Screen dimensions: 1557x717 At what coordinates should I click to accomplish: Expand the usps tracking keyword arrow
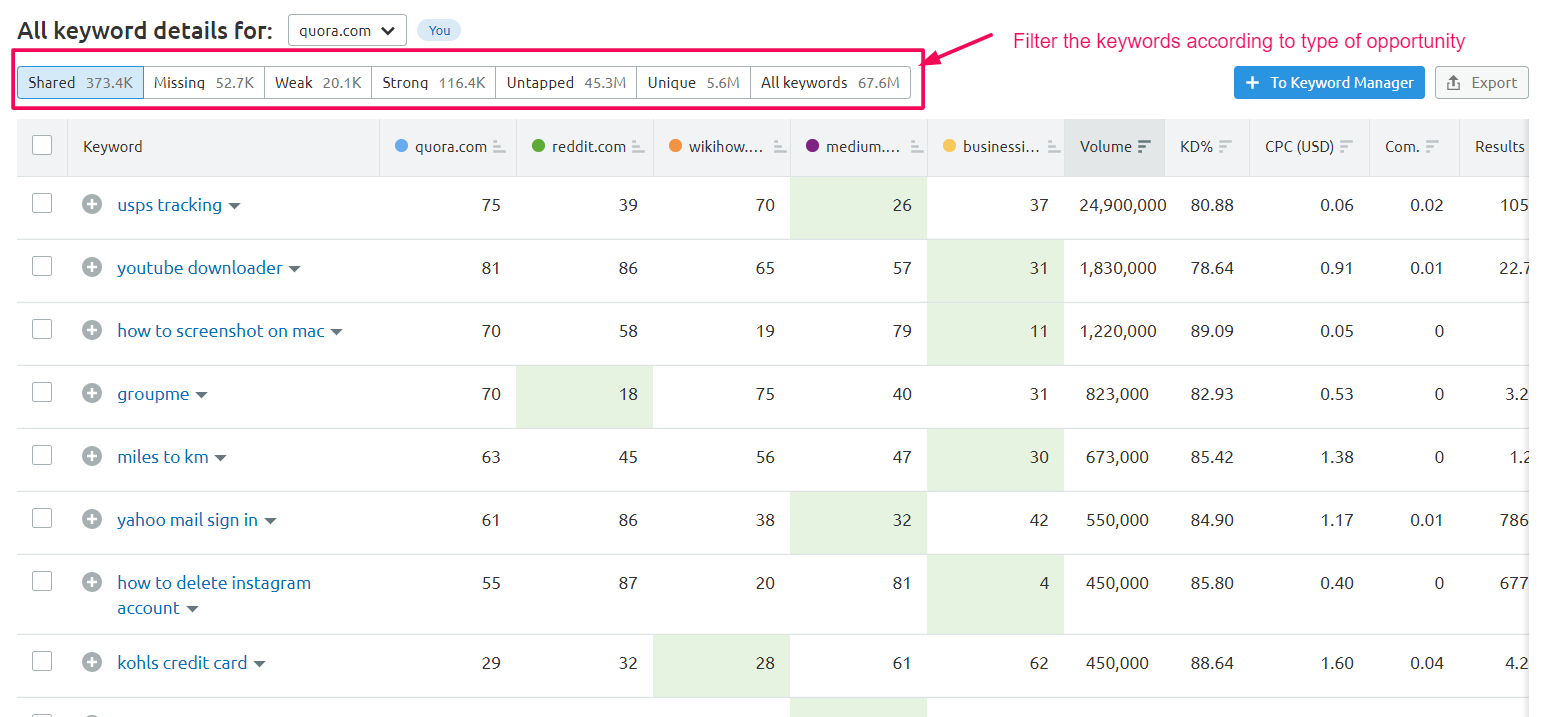pyautogui.click(x=235, y=207)
